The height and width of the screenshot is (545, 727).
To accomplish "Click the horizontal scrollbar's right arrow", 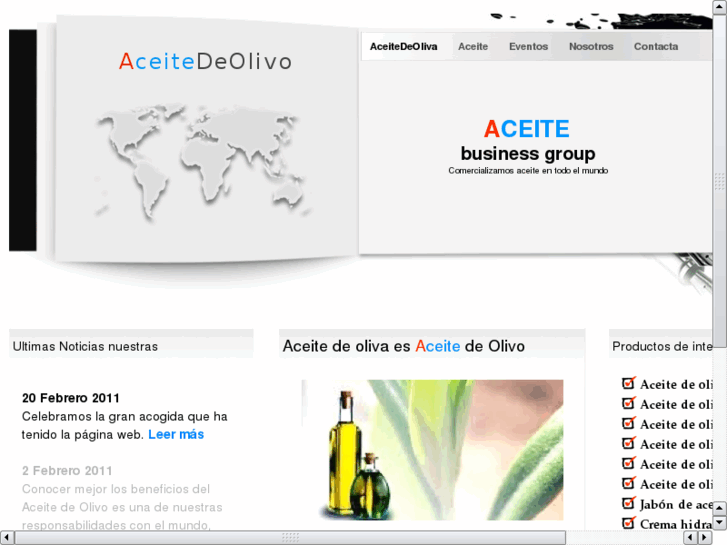I will tap(704, 538).
